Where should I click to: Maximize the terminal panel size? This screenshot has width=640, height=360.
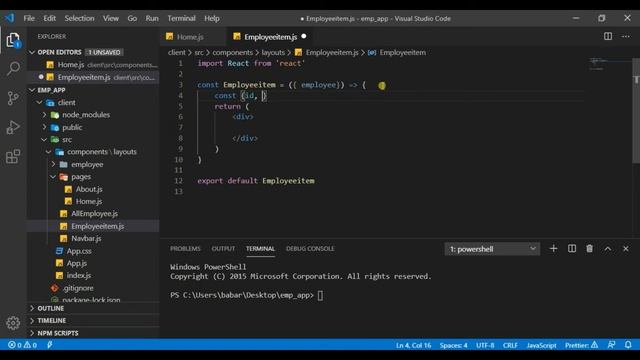tap(608, 249)
